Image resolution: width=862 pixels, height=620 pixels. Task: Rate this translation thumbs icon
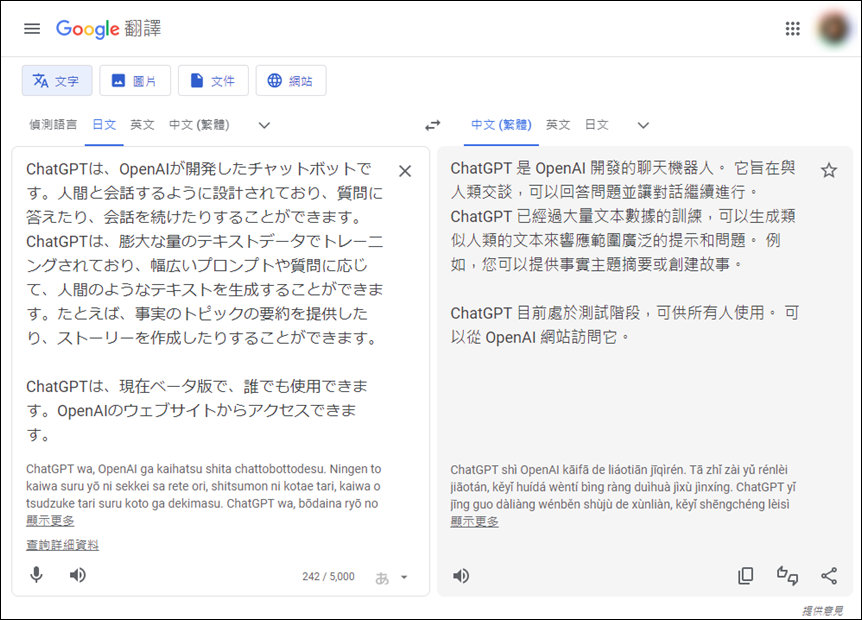click(x=787, y=575)
